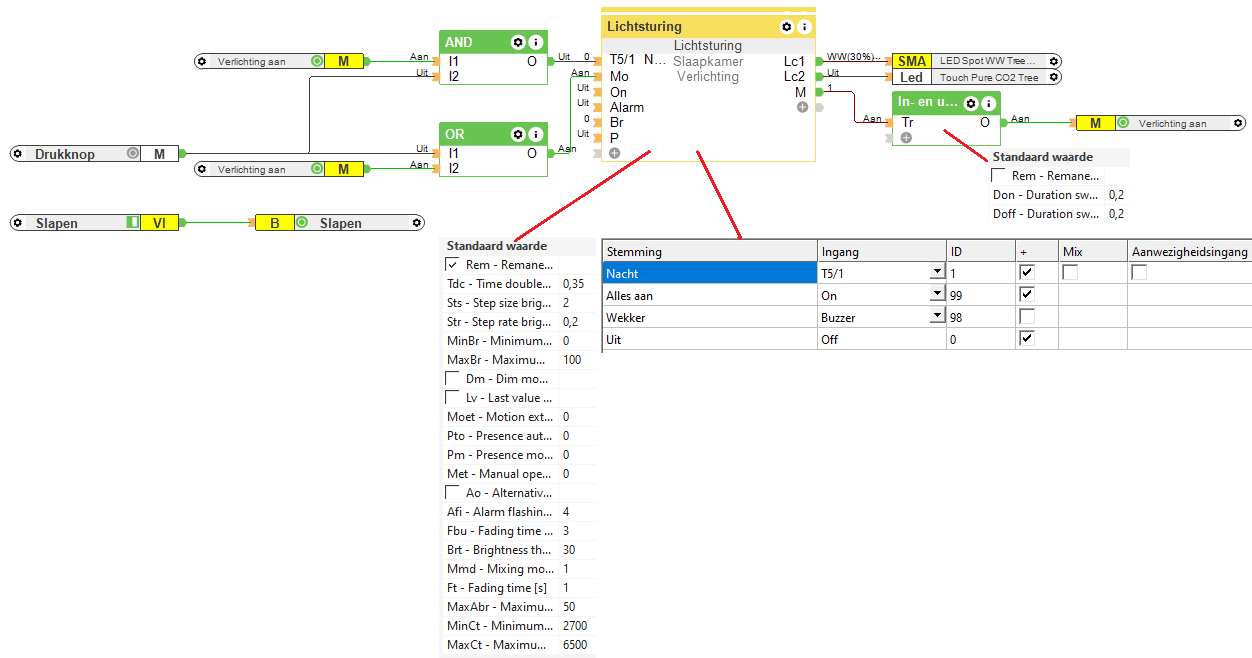Viewport: 1252px width, 658px height.
Task: Open Ingang dropdown showing Buzzer
Action: tap(937, 317)
